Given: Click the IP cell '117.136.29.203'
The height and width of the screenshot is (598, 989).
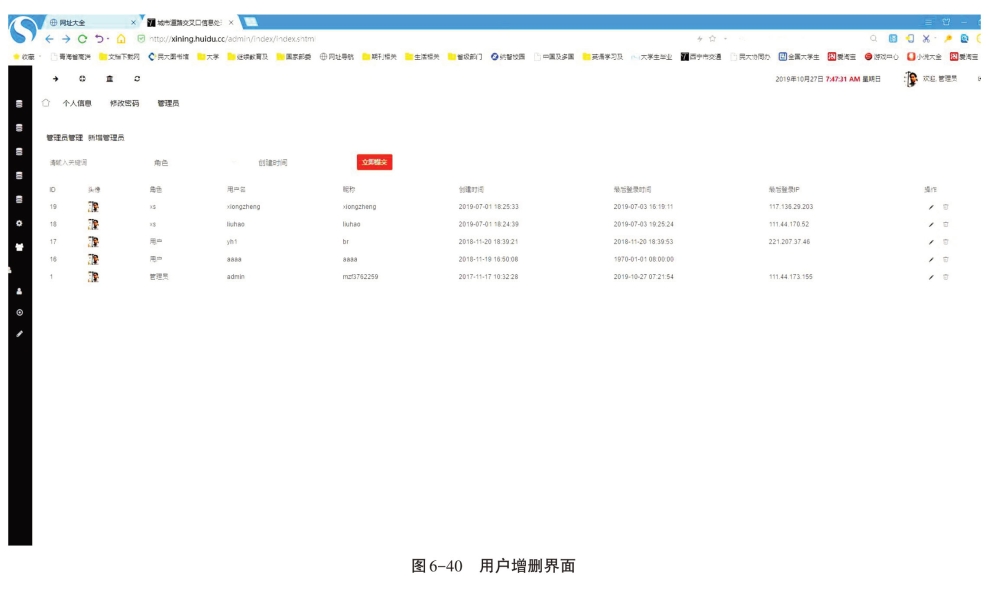Looking at the screenshot, I should point(791,207).
